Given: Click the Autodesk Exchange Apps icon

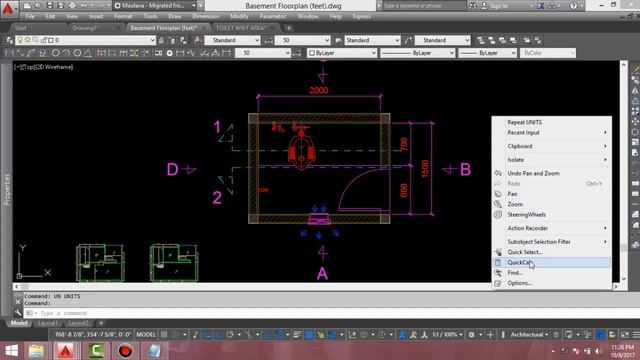Looking at the screenshot, I should pyautogui.click(x=541, y=6).
